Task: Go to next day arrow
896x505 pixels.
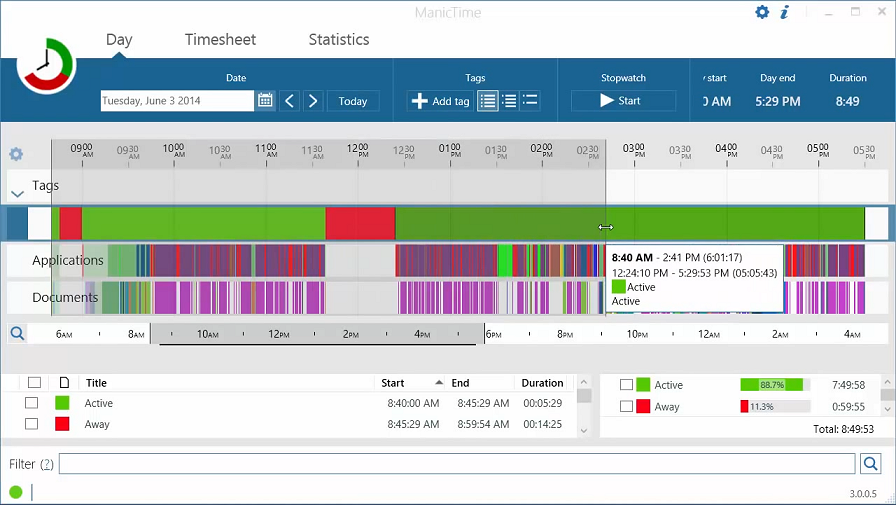Action: click(313, 101)
